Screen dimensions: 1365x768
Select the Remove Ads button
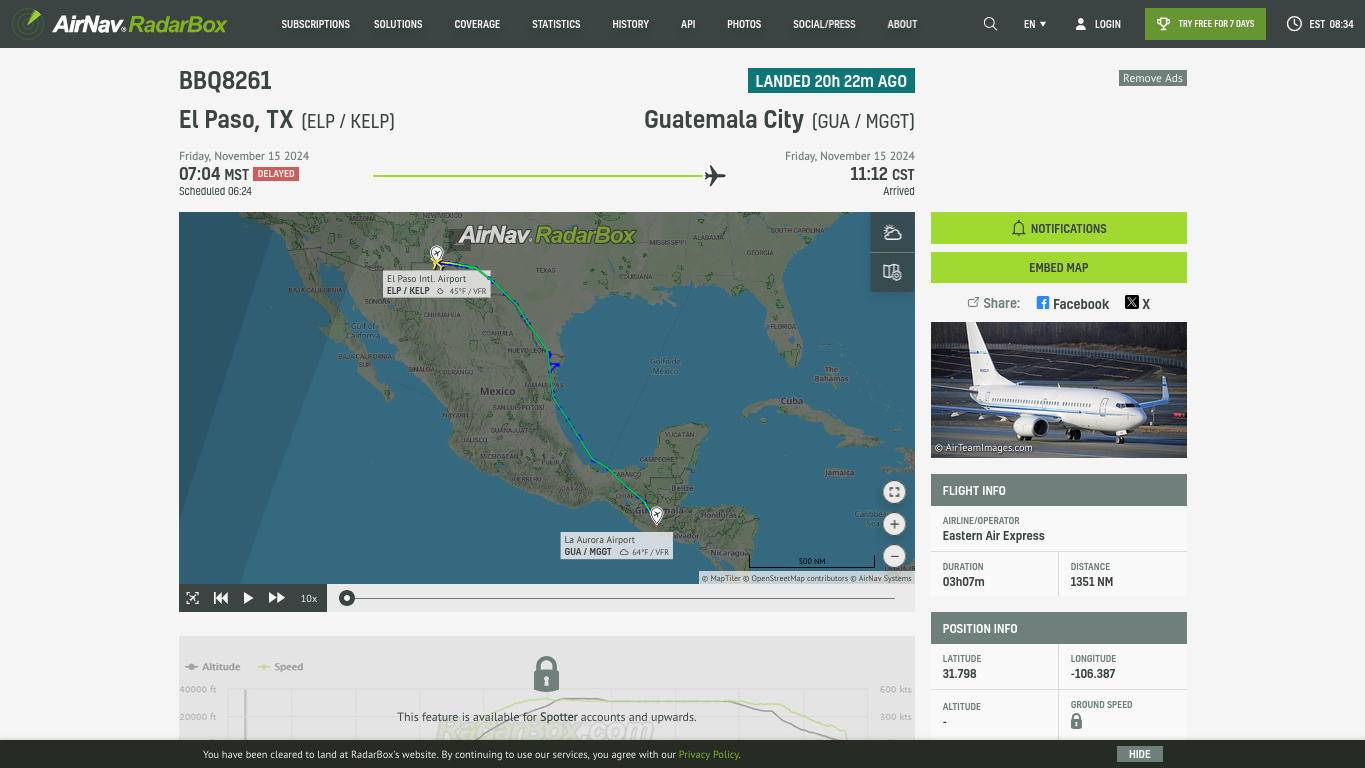pos(1152,78)
